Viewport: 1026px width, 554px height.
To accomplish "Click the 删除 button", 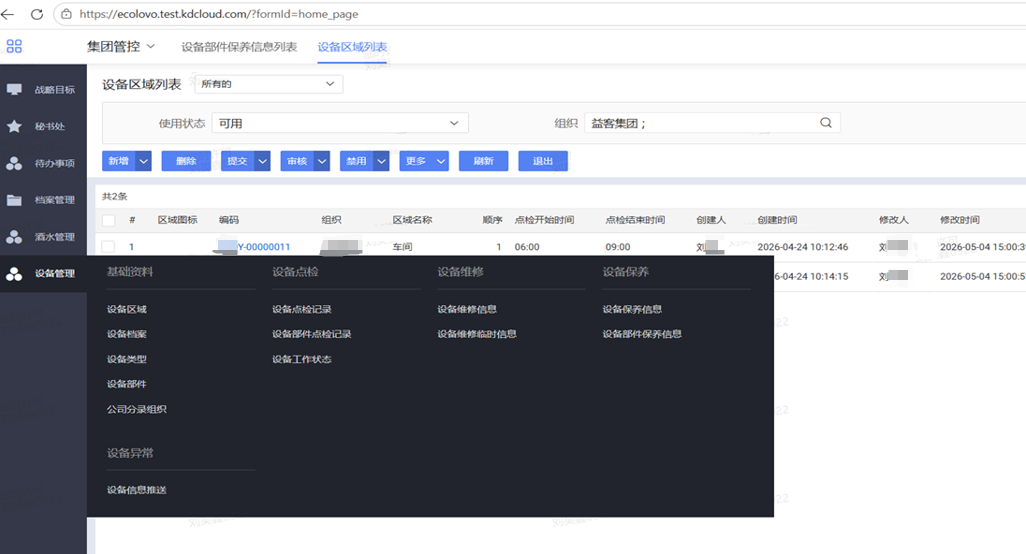I will pyautogui.click(x=186, y=161).
